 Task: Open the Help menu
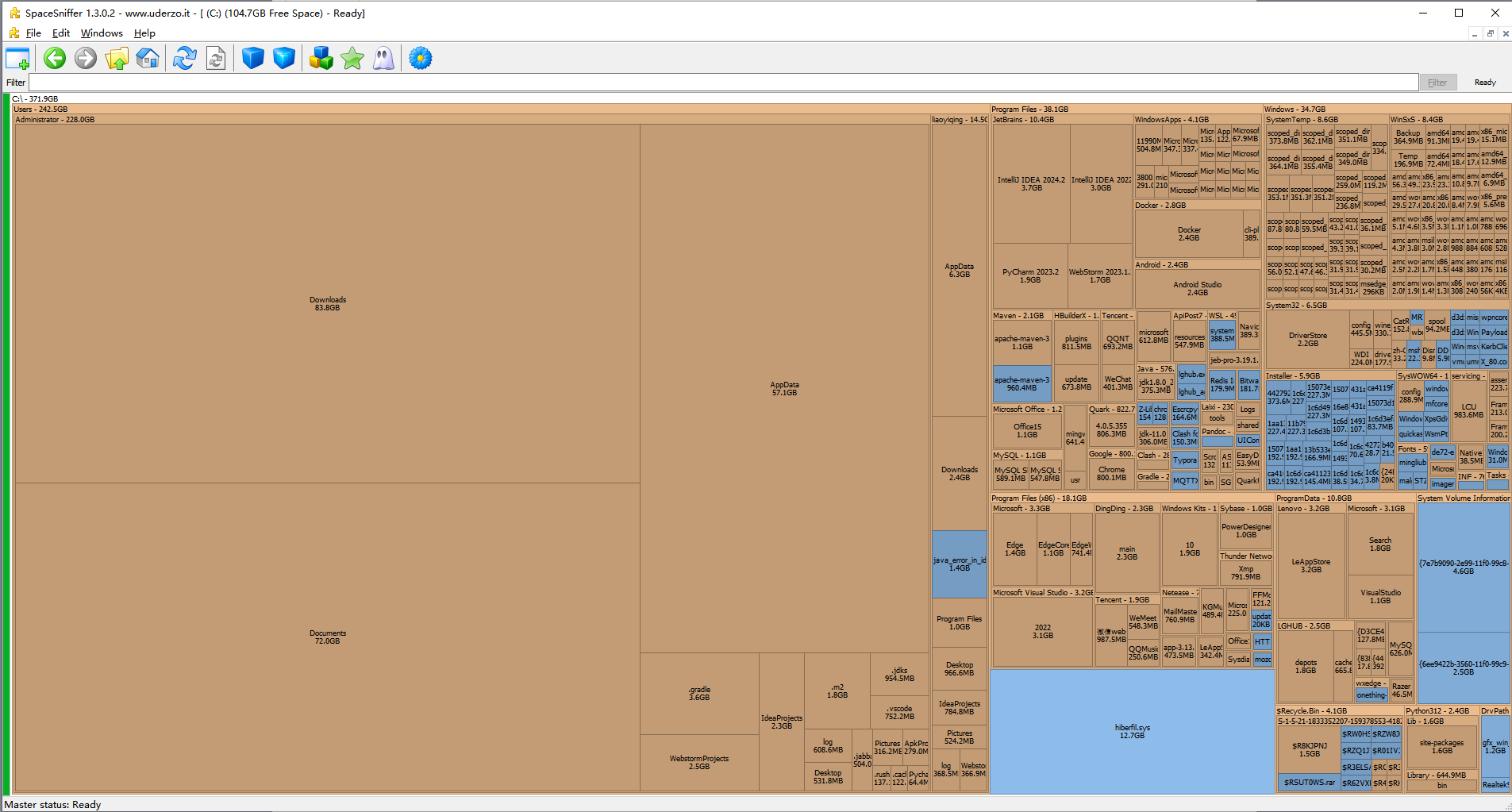[144, 33]
